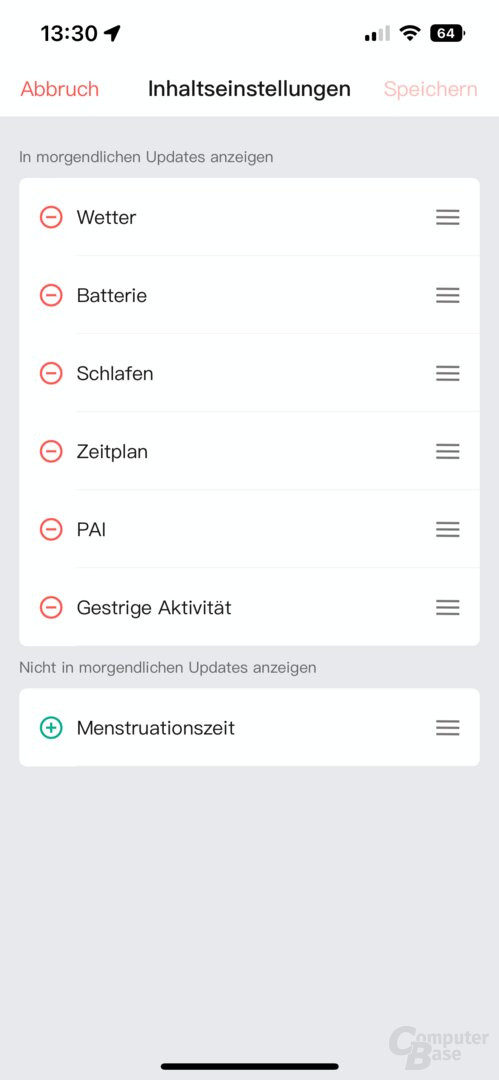The height and width of the screenshot is (1080, 499).
Task: Tap the Menstruationszeit row label
Action: pos(156,728)
